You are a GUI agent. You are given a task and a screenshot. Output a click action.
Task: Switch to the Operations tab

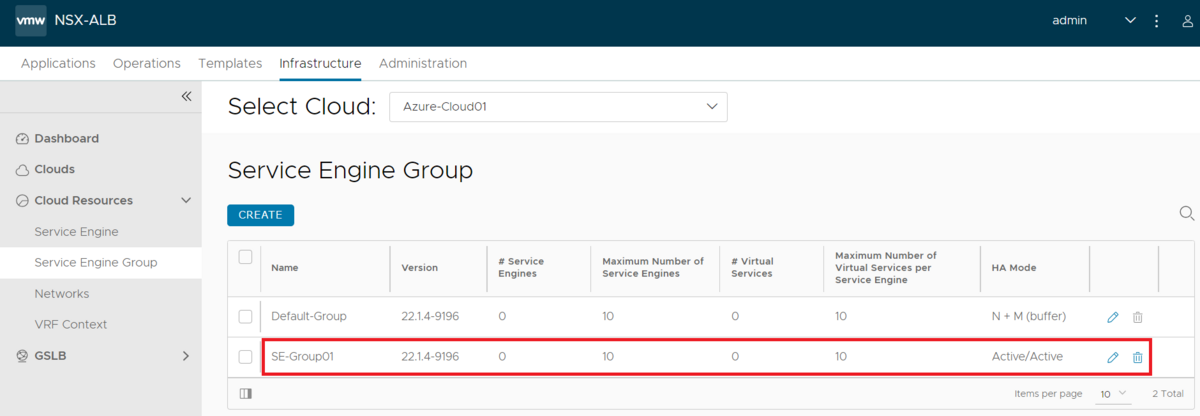click(x=147, y=63)
